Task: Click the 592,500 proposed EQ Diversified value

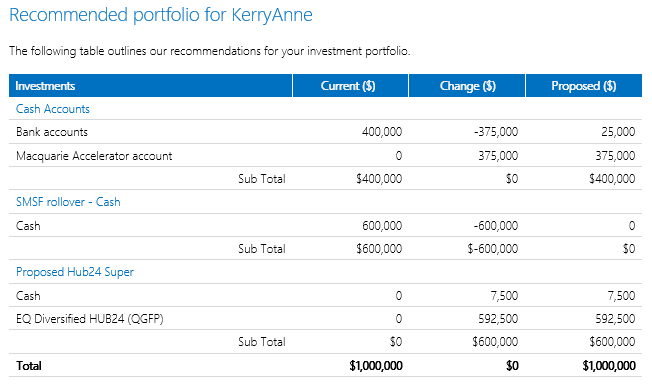Action: click(615, 319)
